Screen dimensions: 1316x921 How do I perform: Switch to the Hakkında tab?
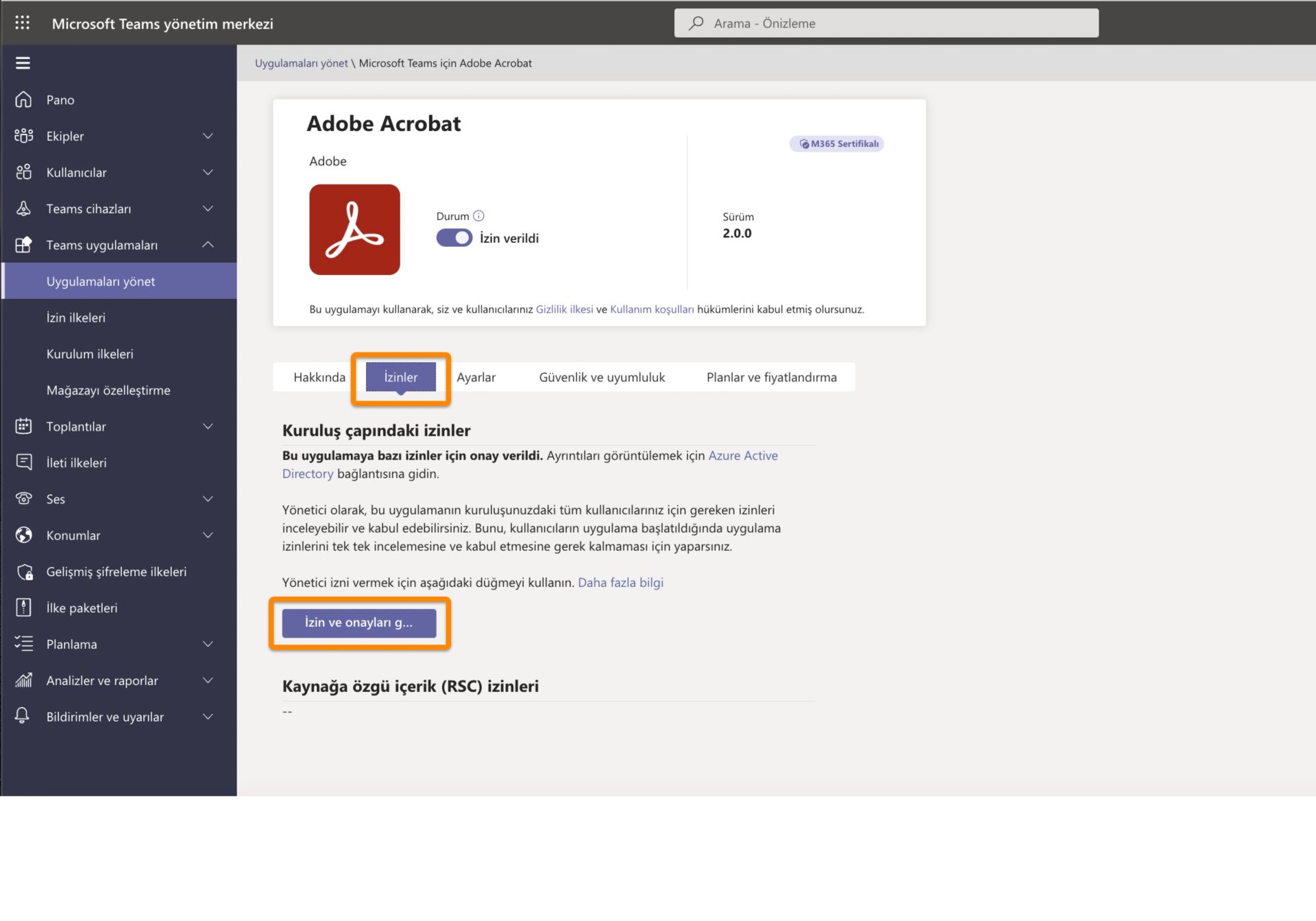coord(319,377)
